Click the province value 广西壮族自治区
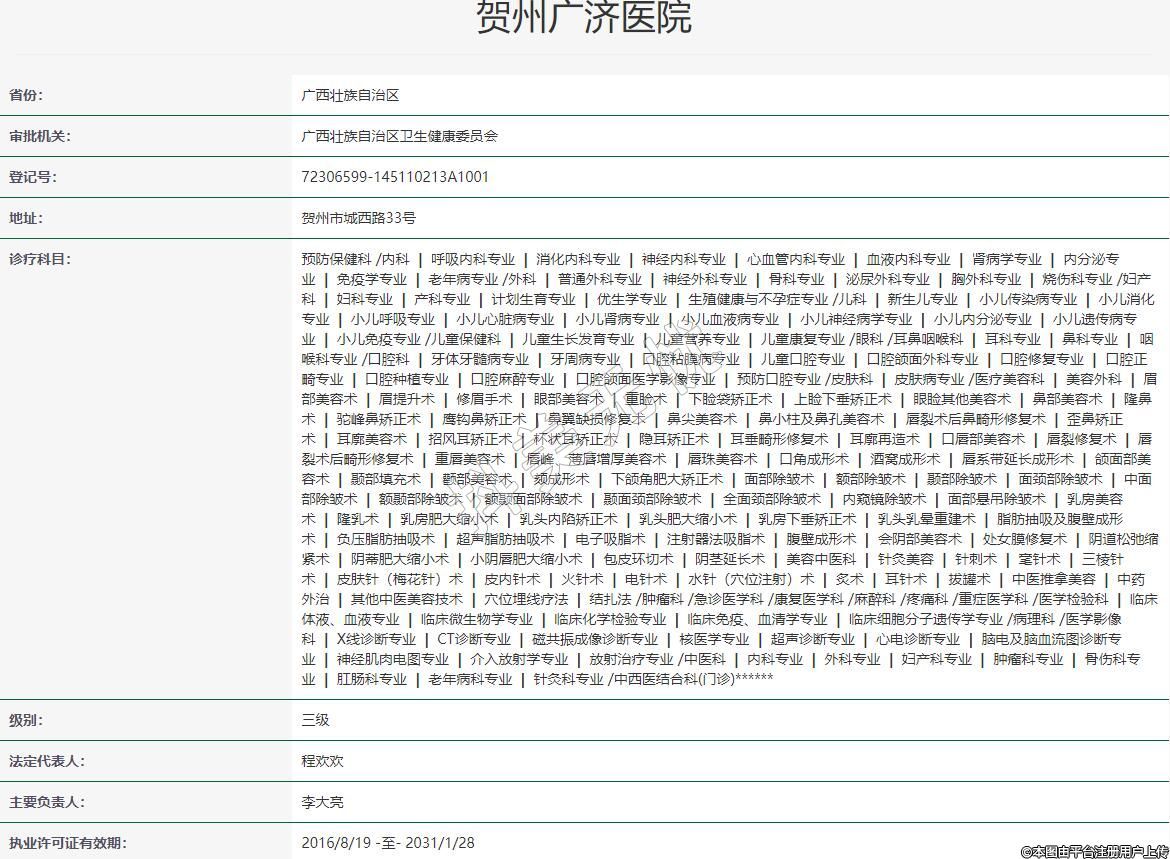 click(x=350, y=95)
